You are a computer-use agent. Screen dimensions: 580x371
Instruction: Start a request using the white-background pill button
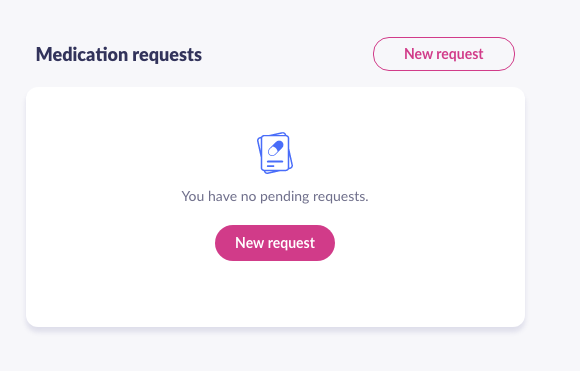[444, 54]
